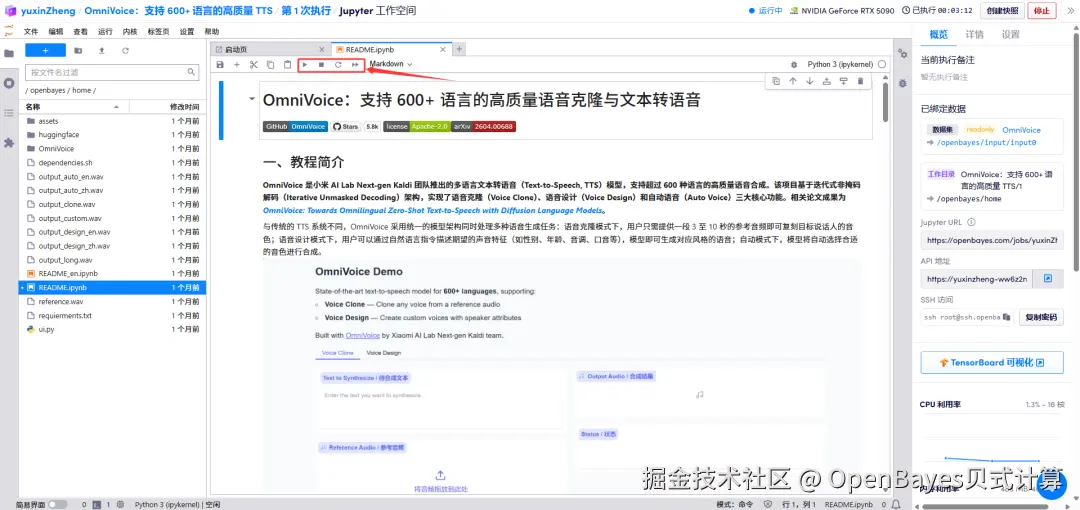Select the dependencies.sh file
Image resolution: width=1080 pixels, height=510 pixels.
click(114, 163)
